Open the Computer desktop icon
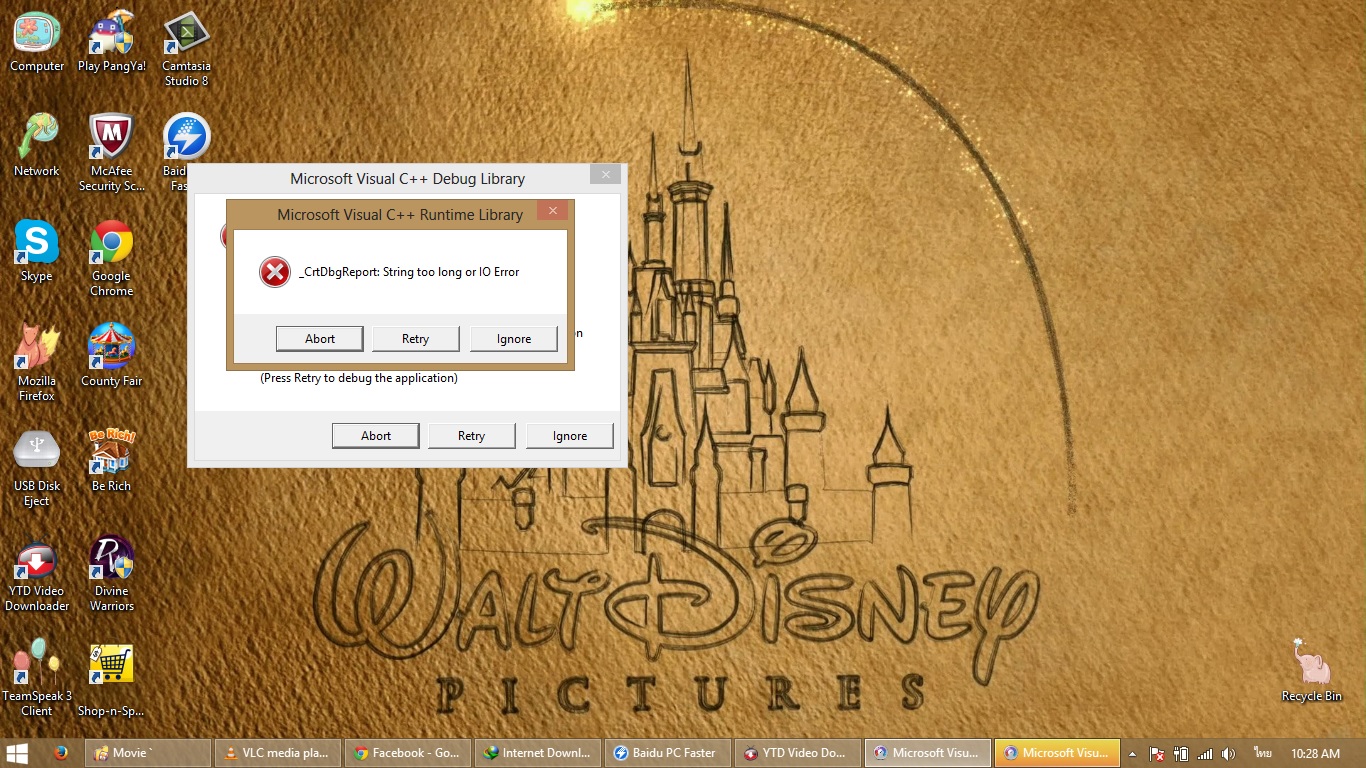 (x=37, y=42)
